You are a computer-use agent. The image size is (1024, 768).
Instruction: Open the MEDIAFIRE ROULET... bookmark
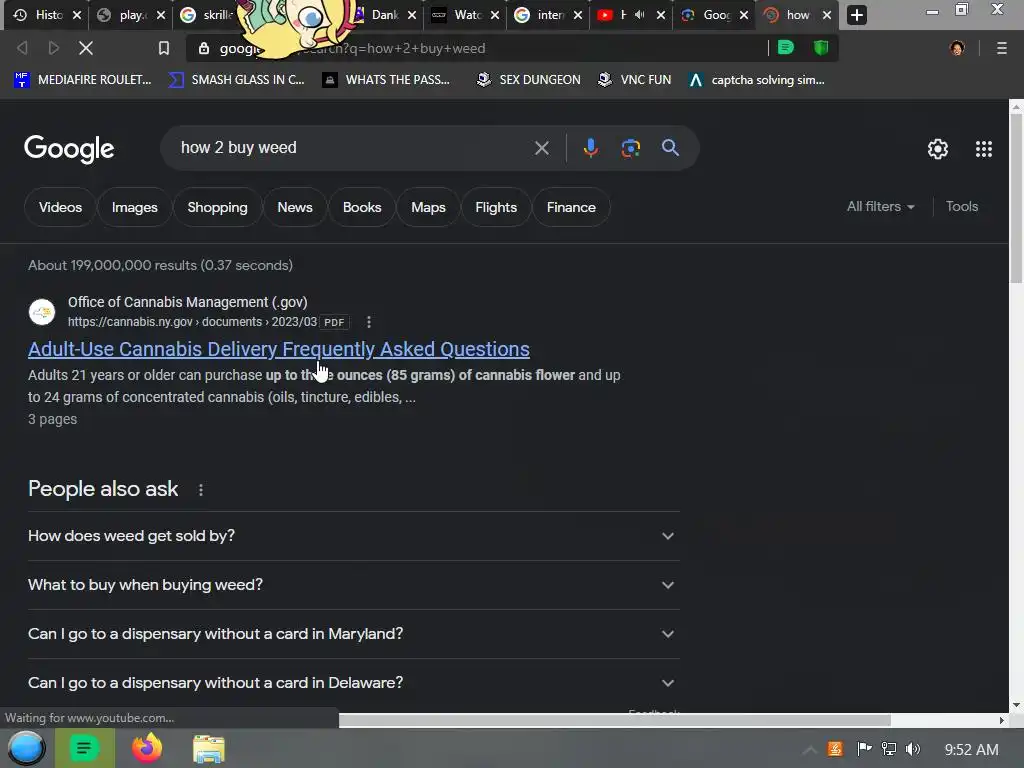coord(83,80)
